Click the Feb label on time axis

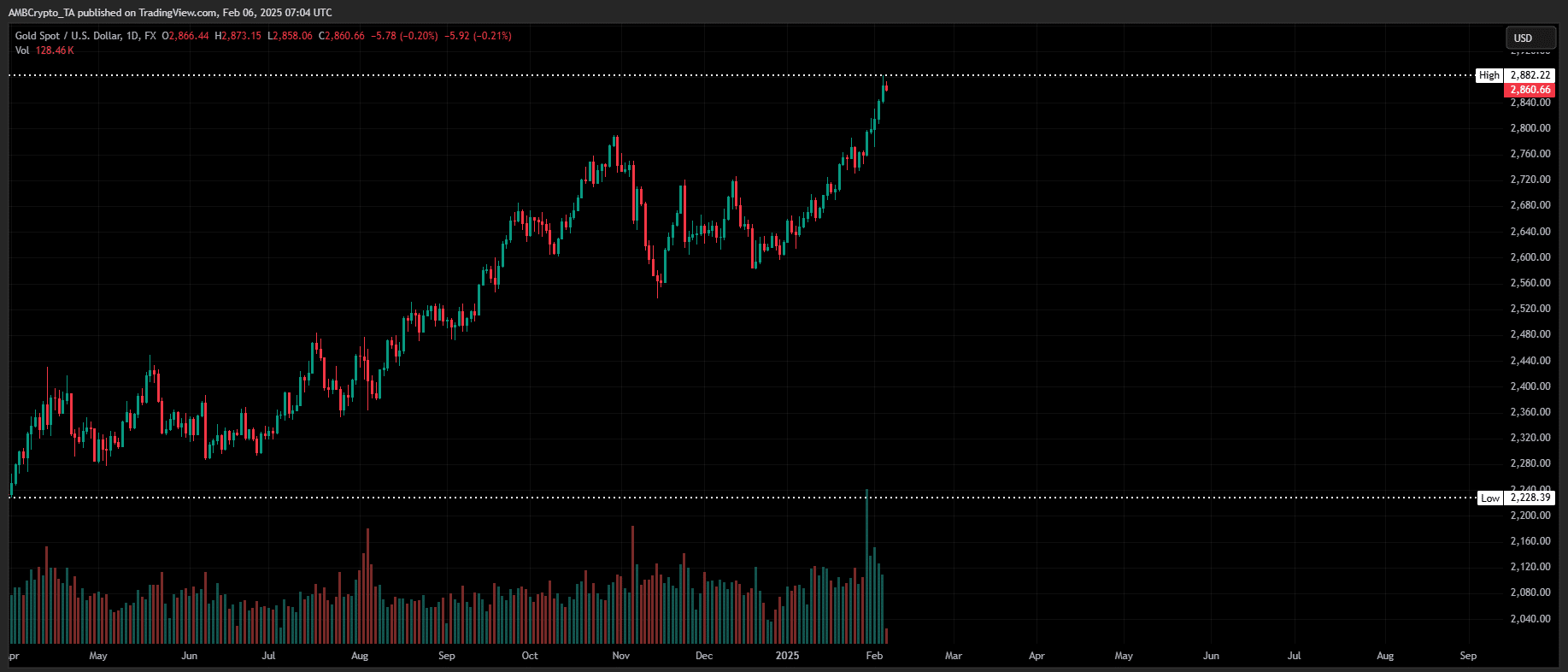pyautogui.click(x=874, y=656)
